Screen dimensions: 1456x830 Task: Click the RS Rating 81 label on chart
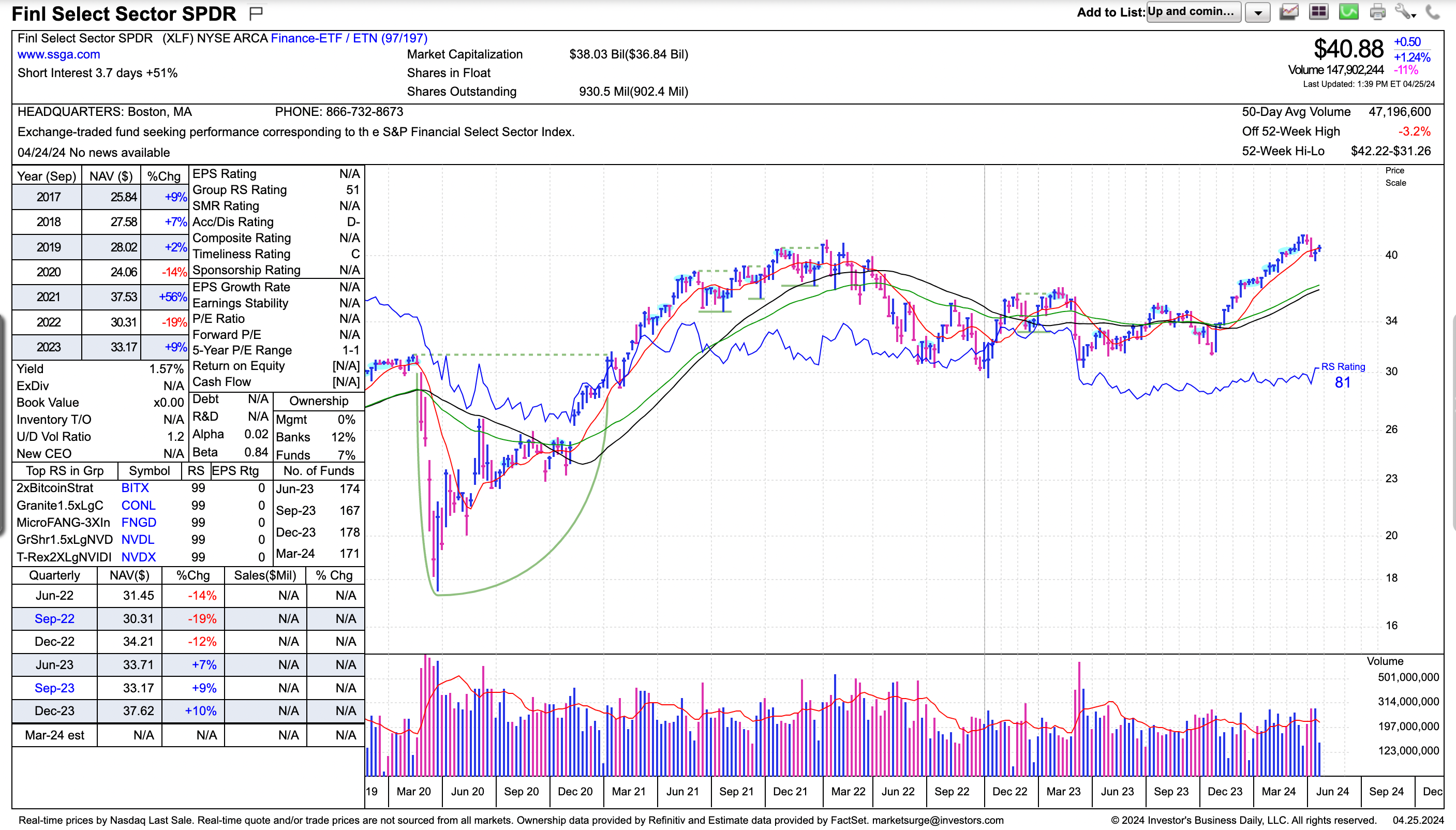coord(1343,376)
